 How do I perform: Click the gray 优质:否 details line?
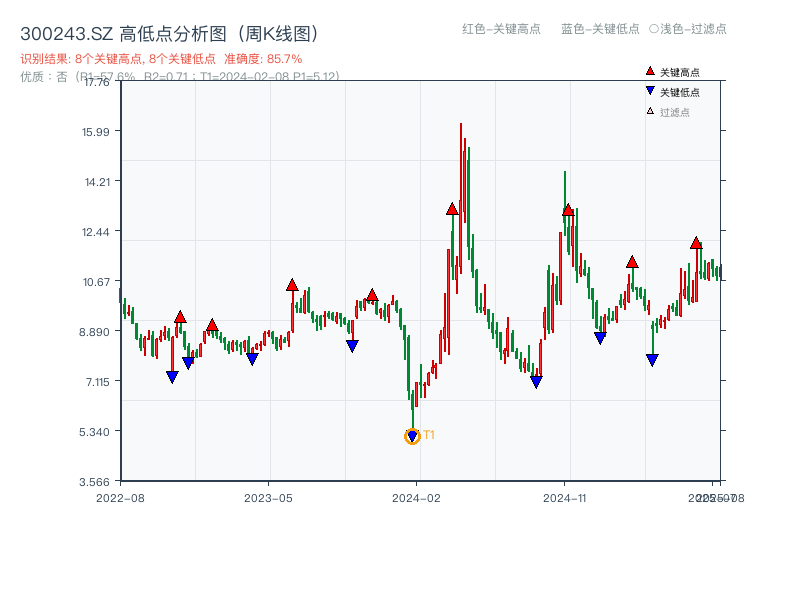[x=180, y=77]
